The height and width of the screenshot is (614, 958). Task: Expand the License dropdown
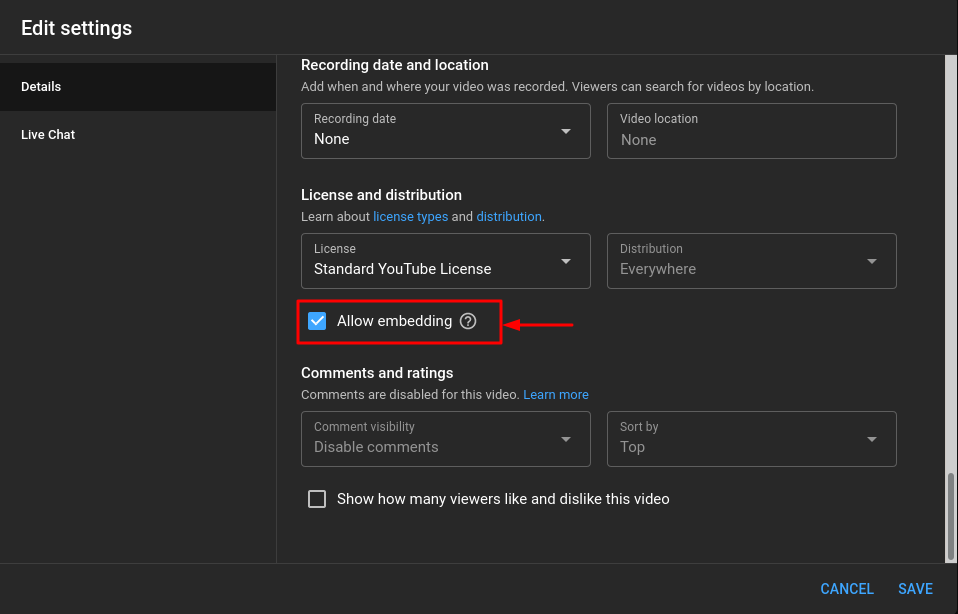[x=566, y=261]
